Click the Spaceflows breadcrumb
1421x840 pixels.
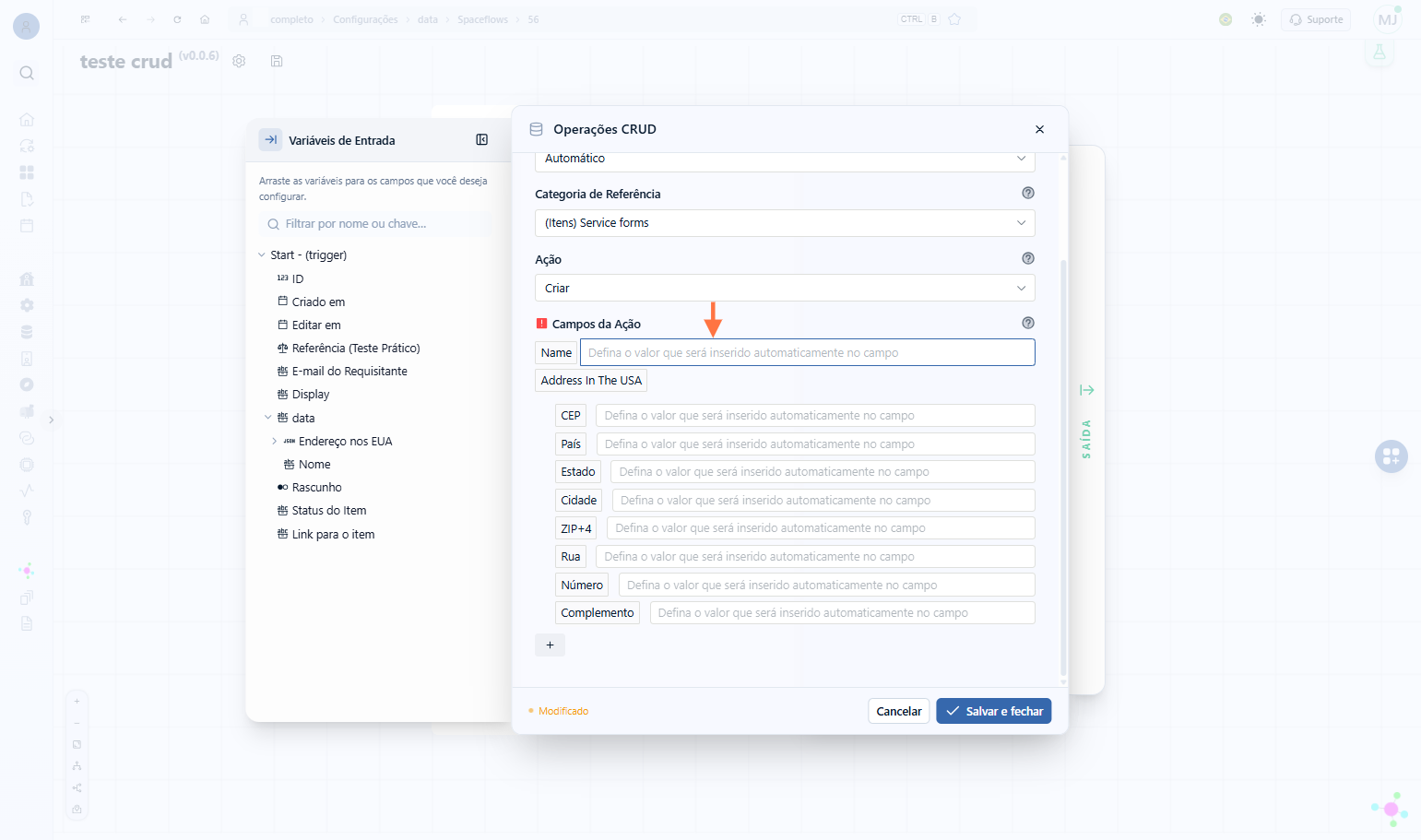[x=482, y=19]
